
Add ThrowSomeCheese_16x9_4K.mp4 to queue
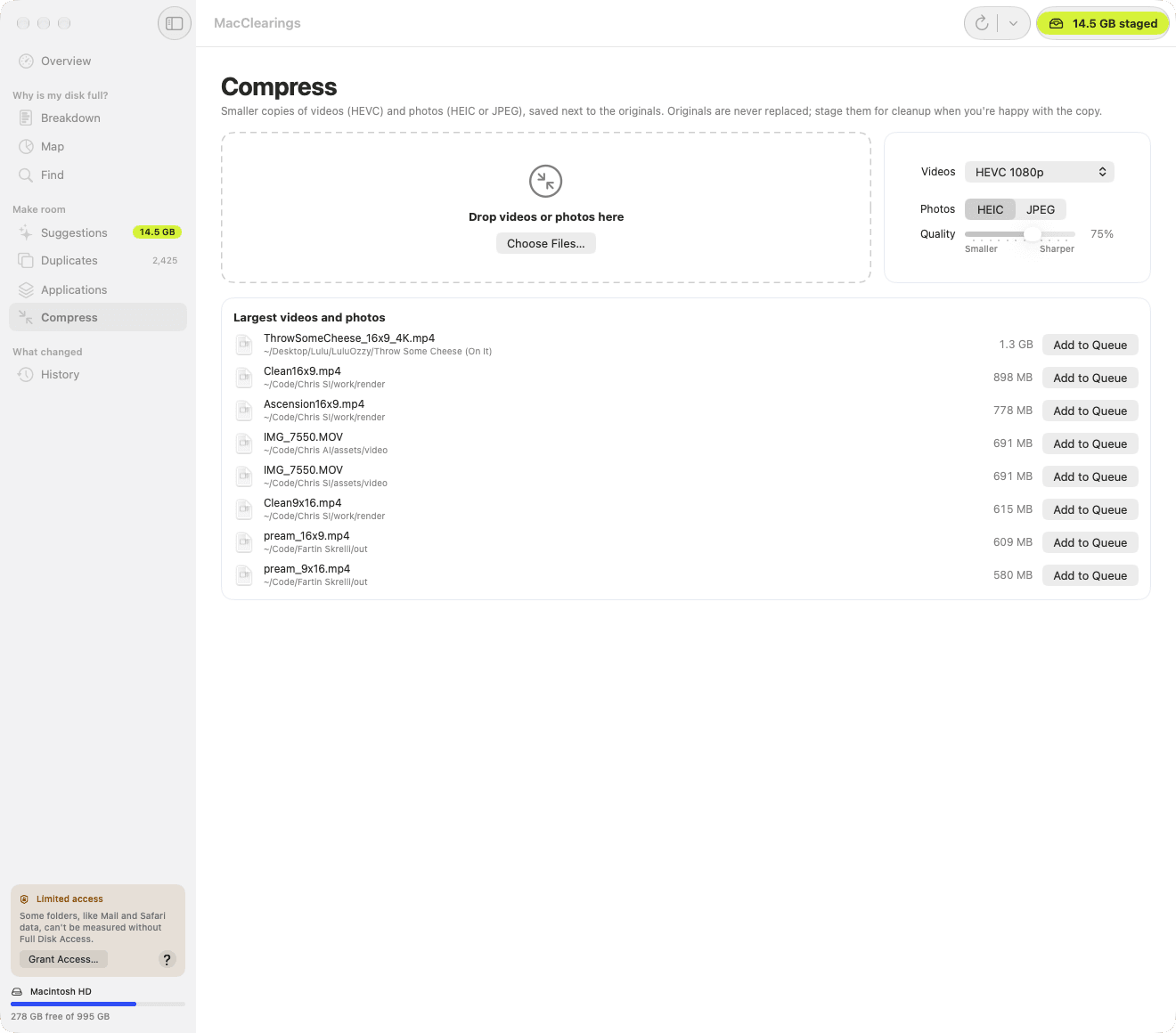point(1090,346)
